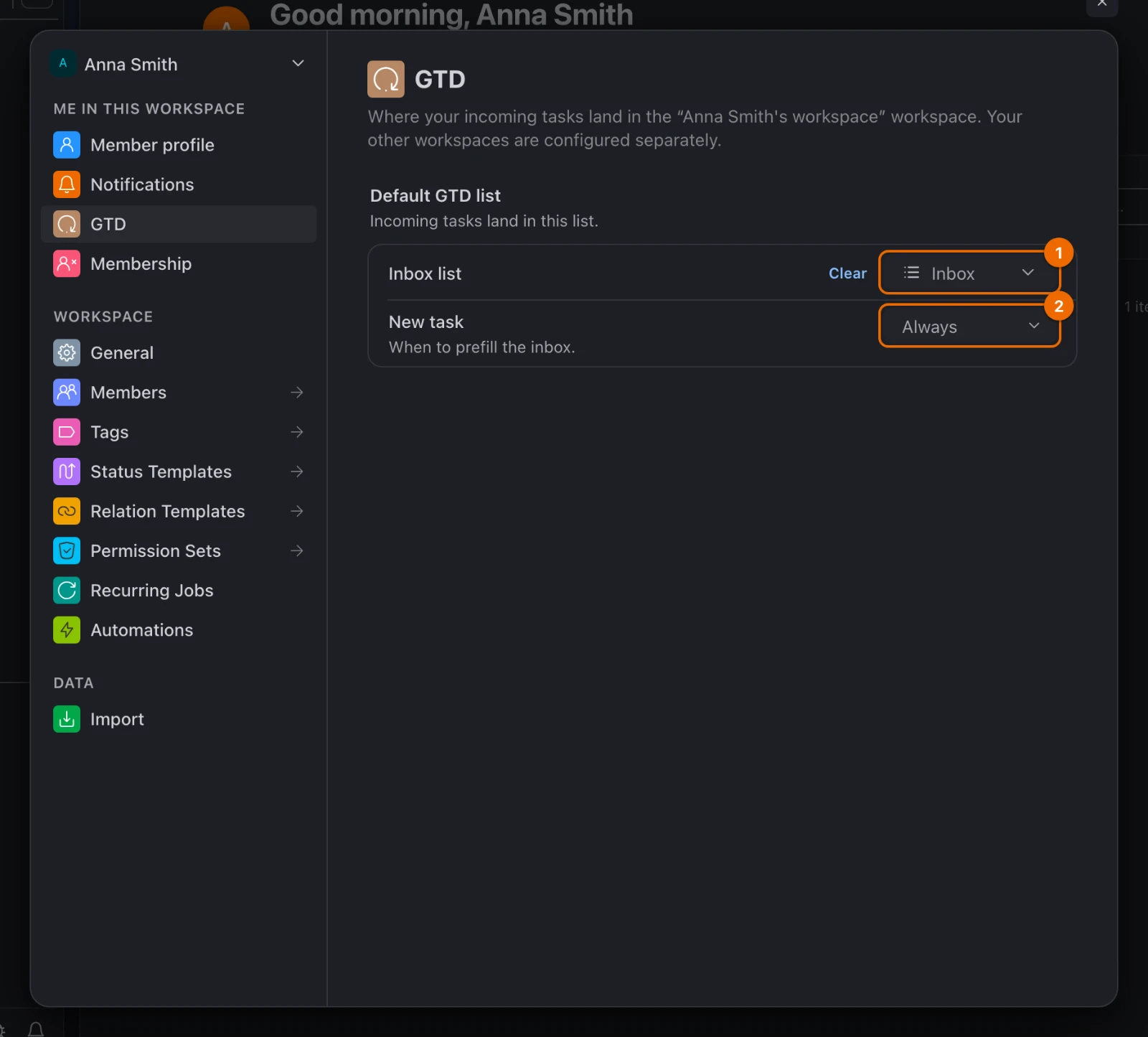Open the Always new-task dropdown

(x=969, y=327)
